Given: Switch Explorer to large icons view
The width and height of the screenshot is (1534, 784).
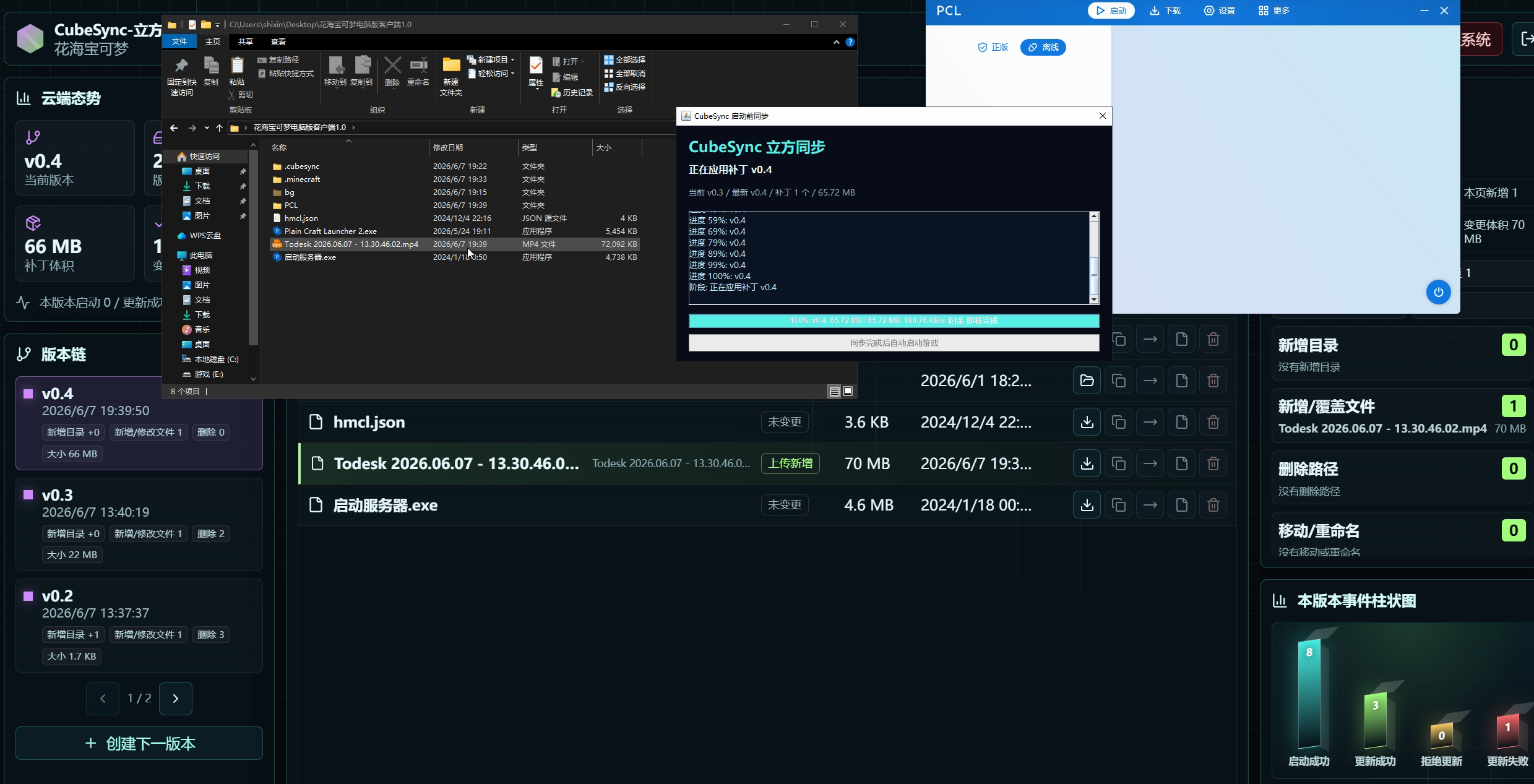Looking at the screenshot, I should tap(848, 391).
